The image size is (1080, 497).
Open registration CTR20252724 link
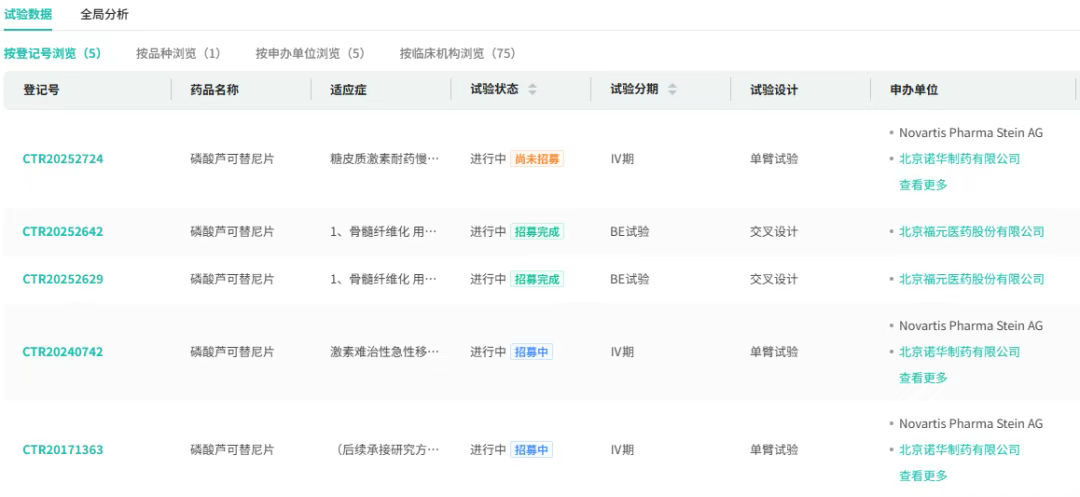coord(63,159)
